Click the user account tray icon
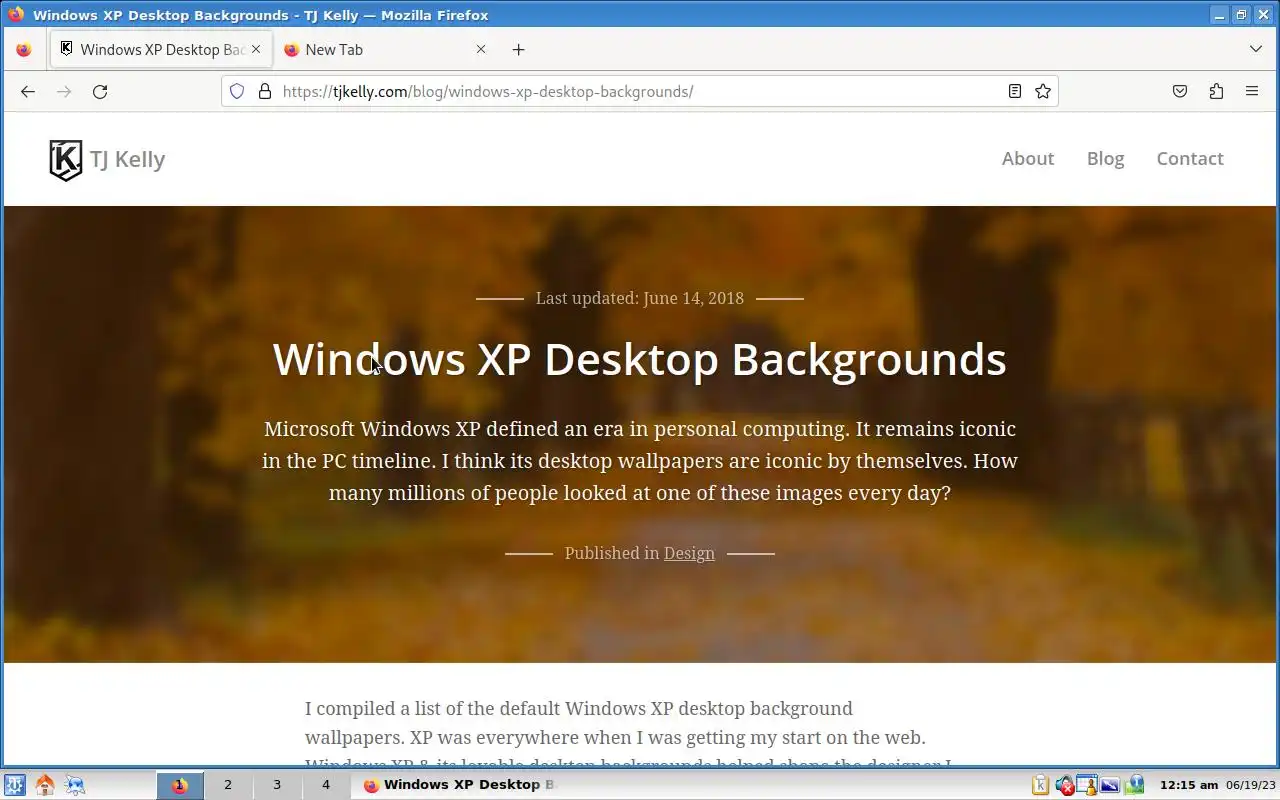The image size is (1280, 800). pyautogui.click(x=1087, y=785)
